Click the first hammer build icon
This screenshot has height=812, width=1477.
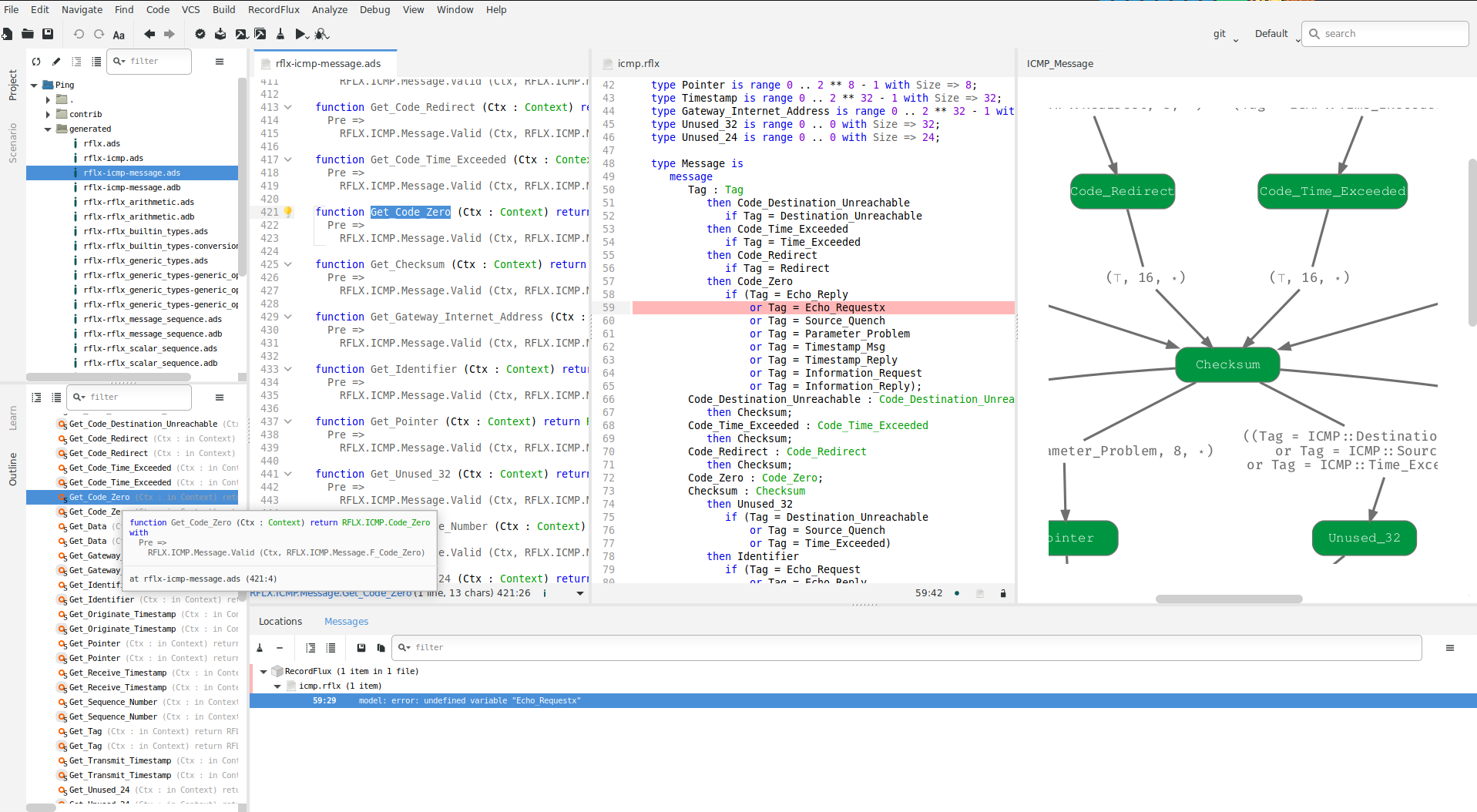tap(241, 34)
